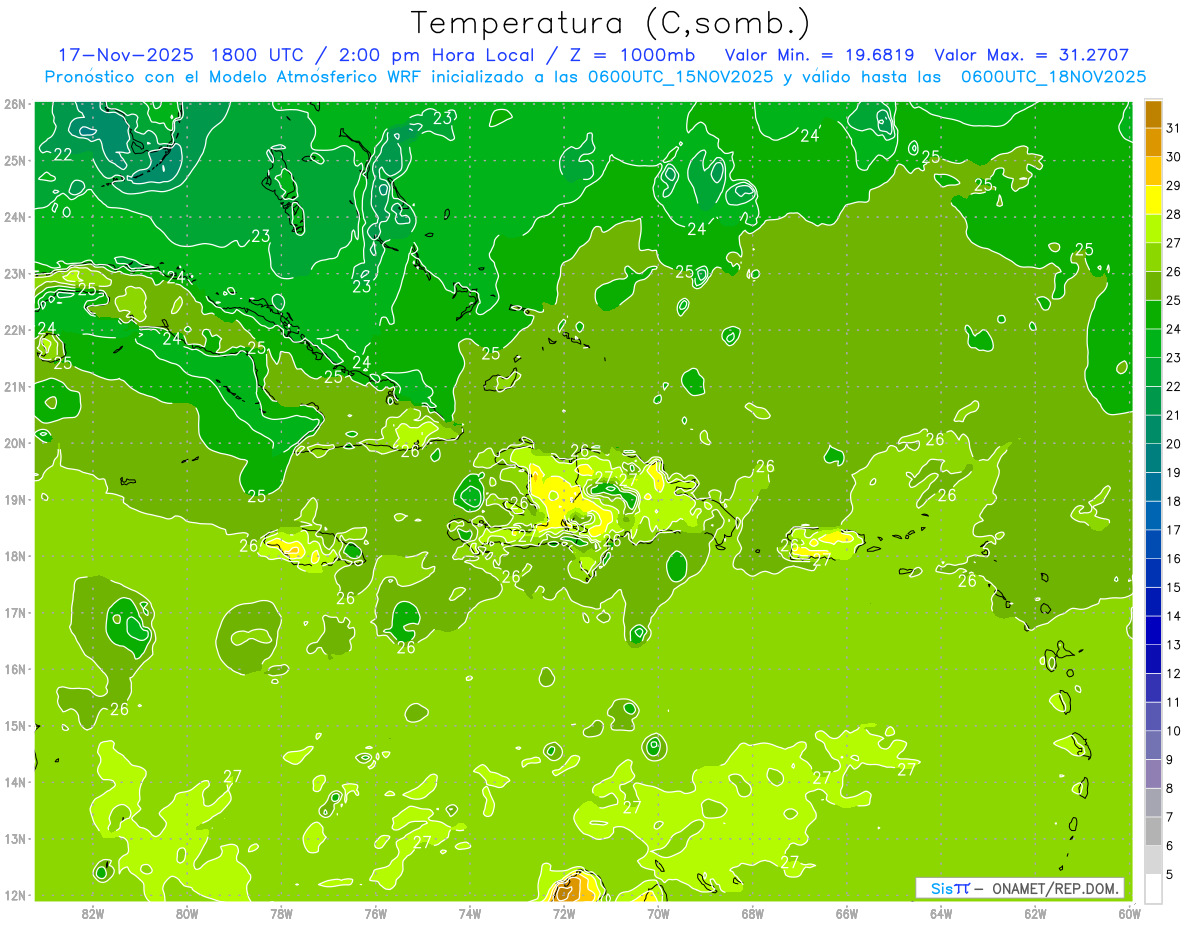The height and width of the screenshot is (927, 1200).
Task: Click the "72W" longitude axis label
Action: point(564,913)
